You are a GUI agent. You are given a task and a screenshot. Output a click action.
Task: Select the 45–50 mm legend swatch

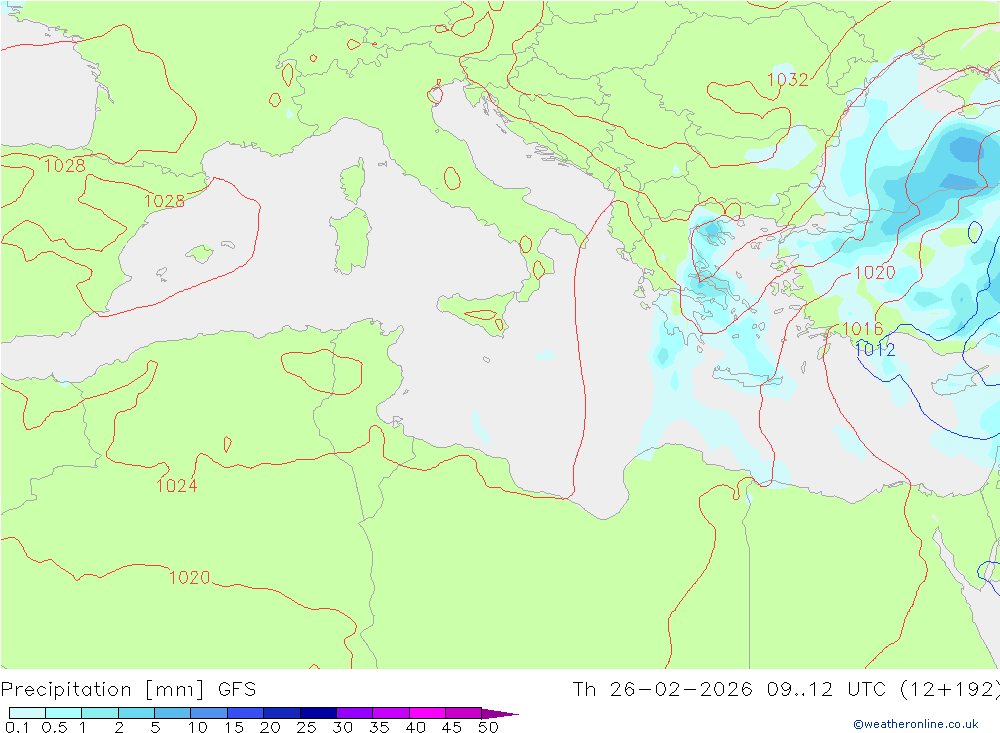463,713
